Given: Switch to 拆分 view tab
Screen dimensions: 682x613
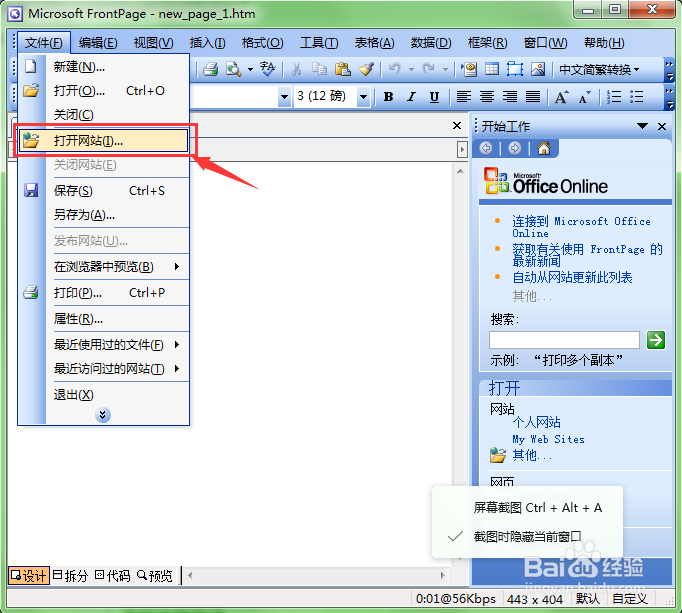Looking at the screenshot, I should [70, 576].
